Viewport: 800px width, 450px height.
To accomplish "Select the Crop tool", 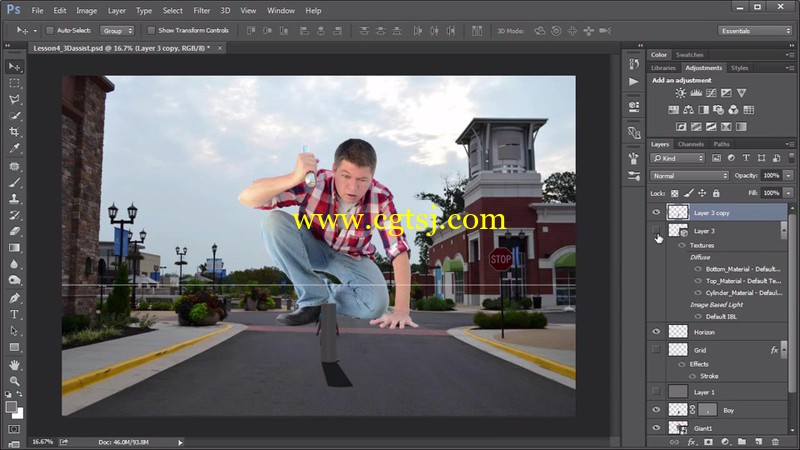I will (14, 132).
